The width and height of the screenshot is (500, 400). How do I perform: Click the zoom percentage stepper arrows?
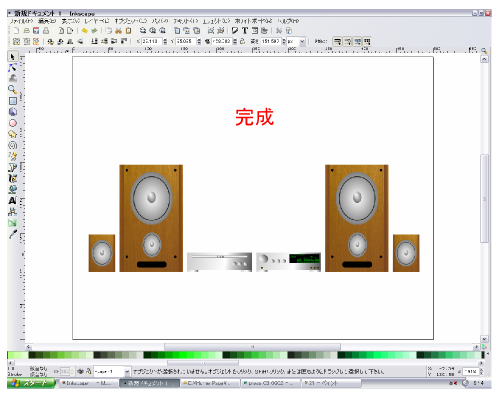pos(482,371)
